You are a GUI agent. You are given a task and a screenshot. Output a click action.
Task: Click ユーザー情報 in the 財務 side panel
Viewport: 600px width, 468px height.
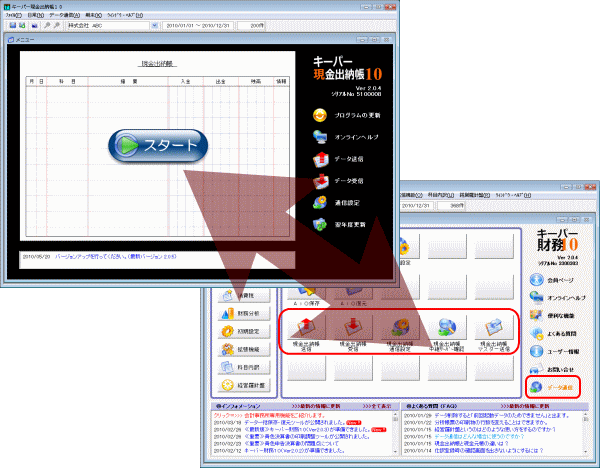coord(554,351)
